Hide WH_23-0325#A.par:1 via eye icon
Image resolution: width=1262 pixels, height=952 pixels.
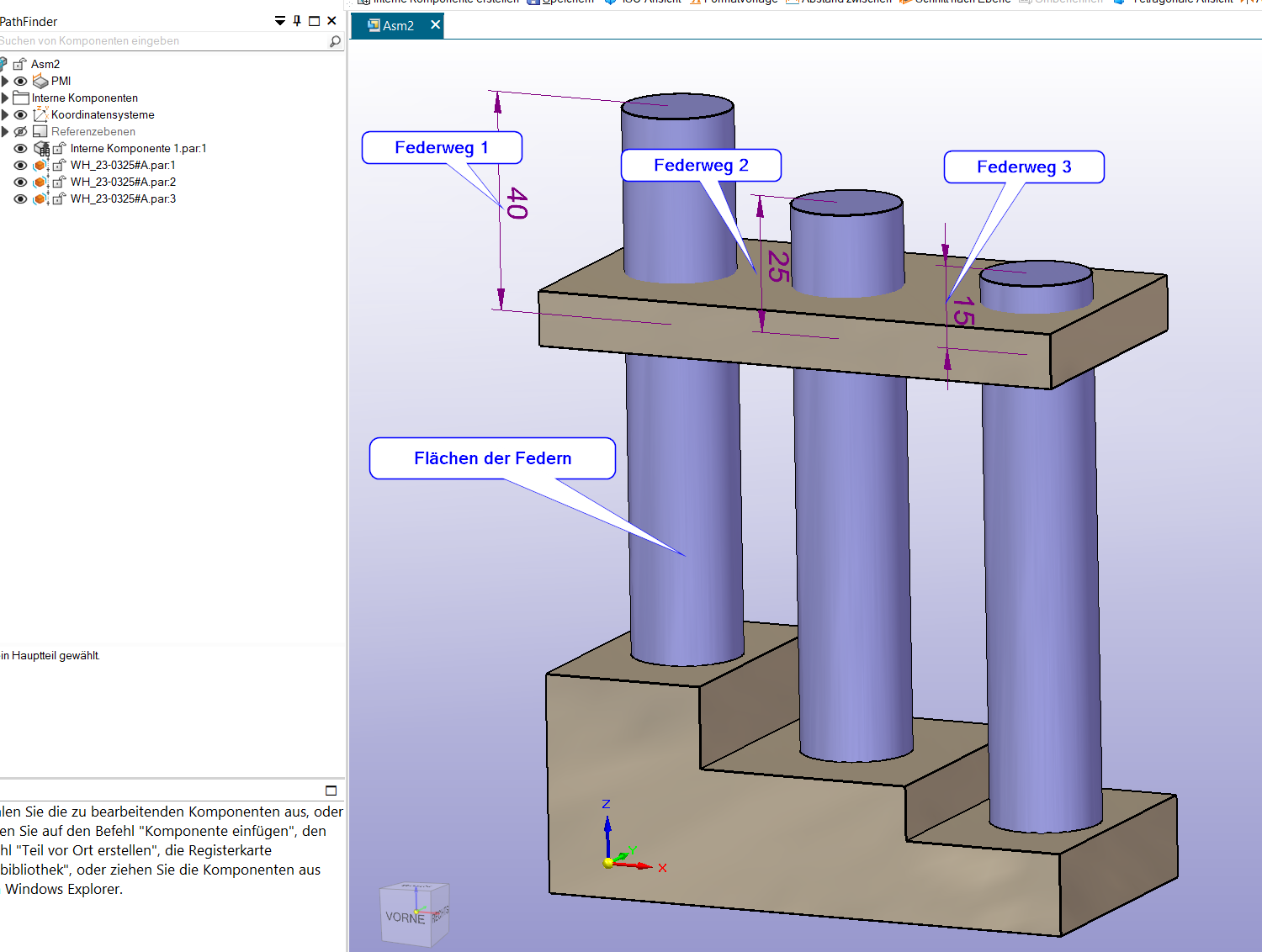click(x=20, y=165)
